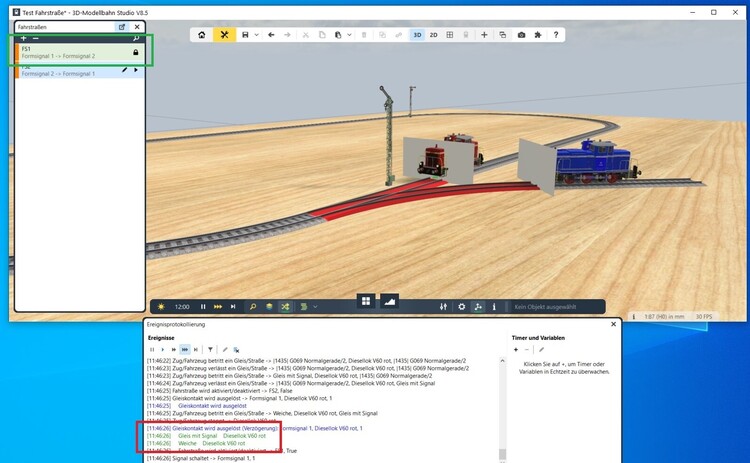Clear the event log icon

click(x=236, y=350)
